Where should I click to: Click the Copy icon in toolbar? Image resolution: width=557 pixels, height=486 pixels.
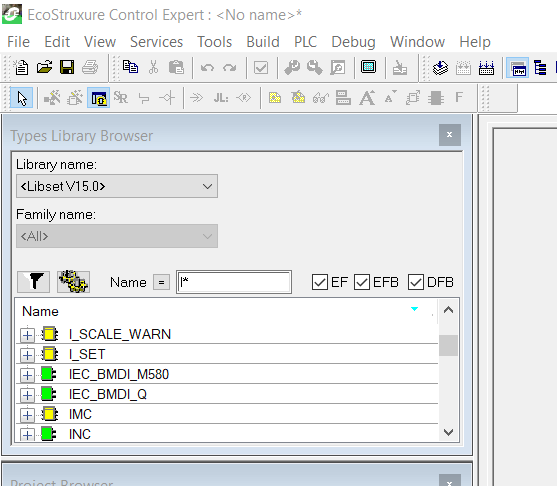tap(130, 67)
